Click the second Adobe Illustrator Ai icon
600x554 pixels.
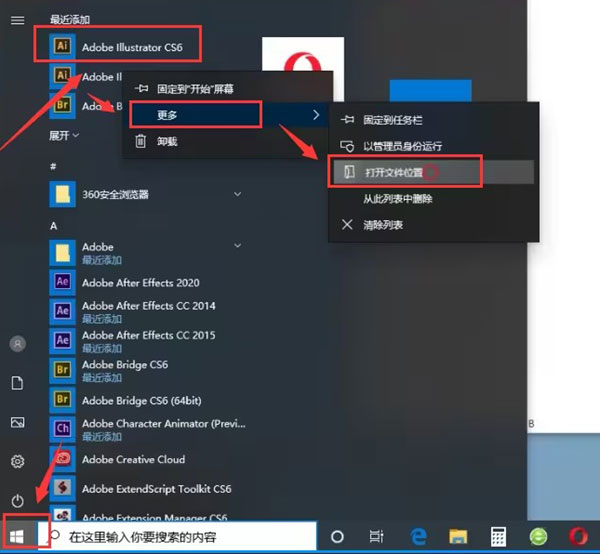pos(62,75)
